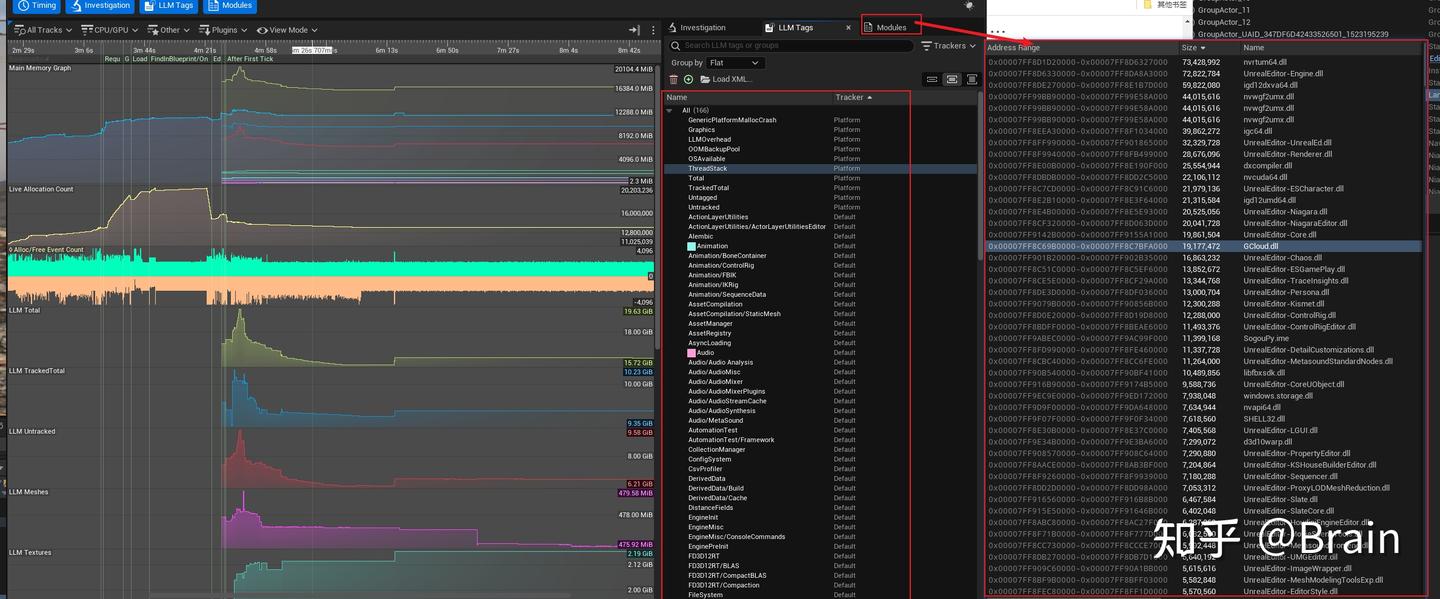1440x599 pixels.
Task: Click the auto-scroll arrow icon in tracks toolbar
Action: coord(633,30)
